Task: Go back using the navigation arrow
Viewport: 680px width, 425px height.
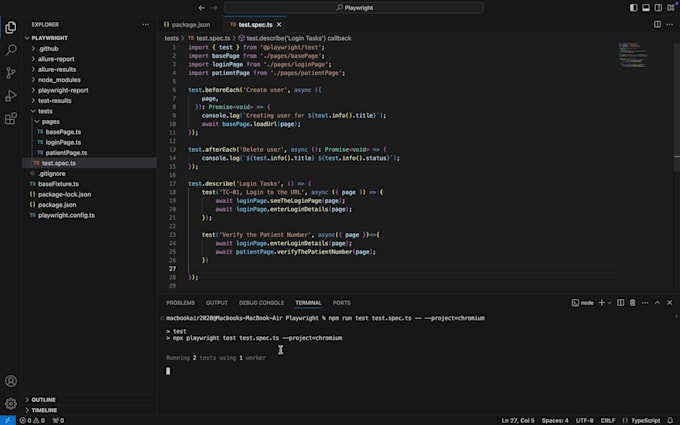Action: point(202,7)
